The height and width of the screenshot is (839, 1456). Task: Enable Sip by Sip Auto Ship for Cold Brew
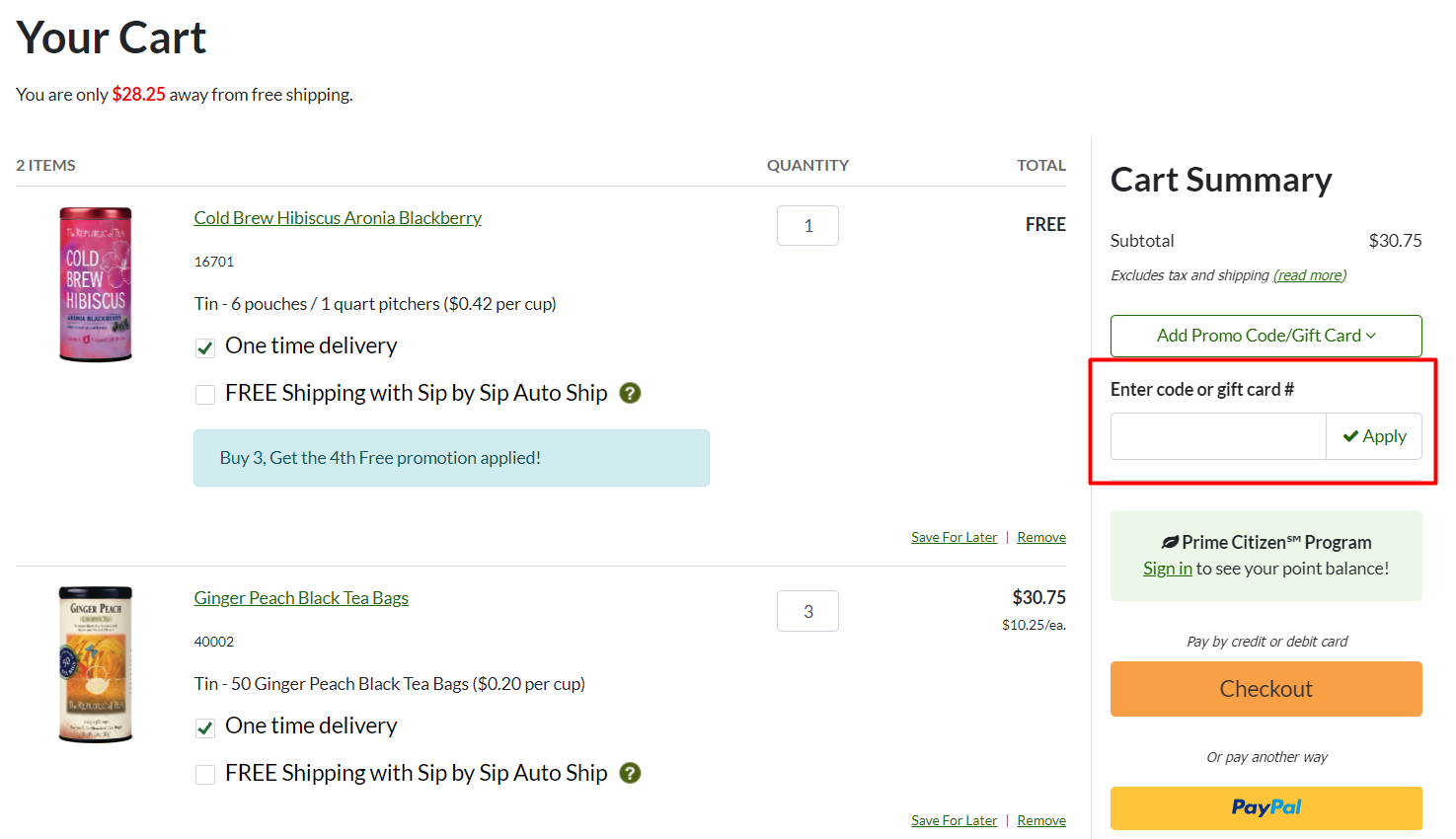point(205,395)
